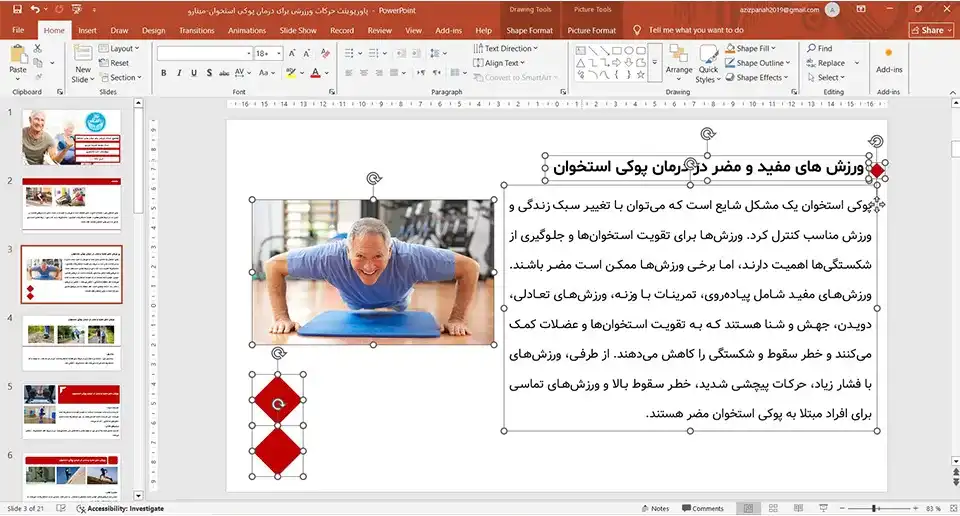This screenshot has height=516, width=960.
Task: Click the Share button
Action: coord(932,30)
